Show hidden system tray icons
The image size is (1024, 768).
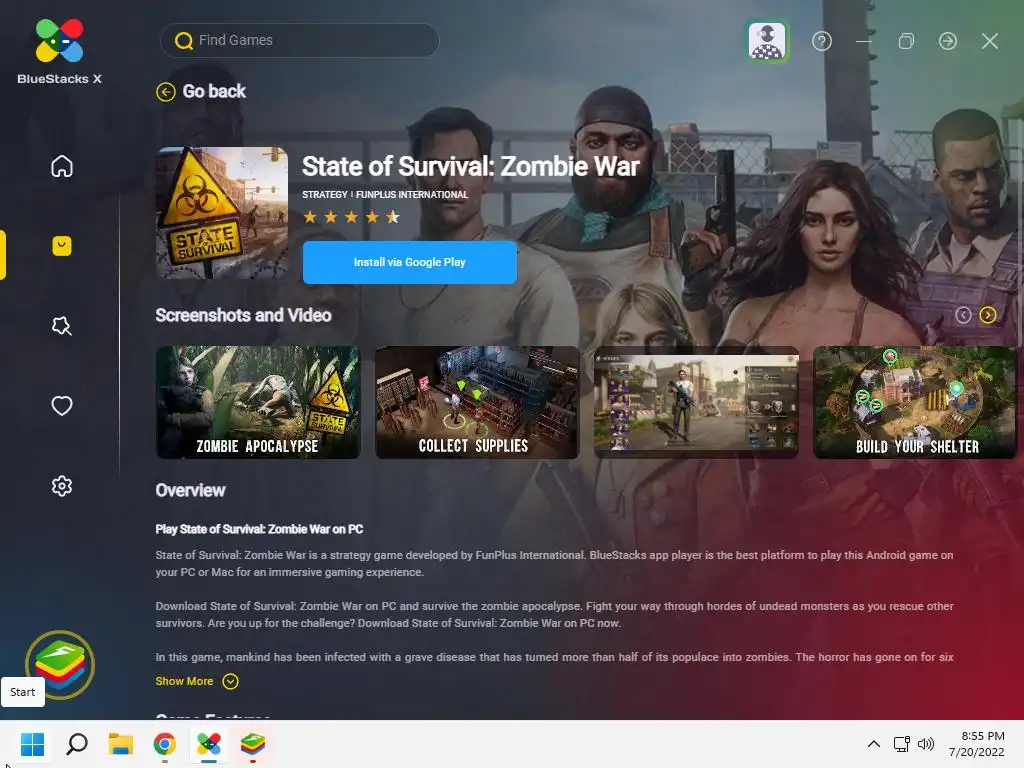(874, 744)
